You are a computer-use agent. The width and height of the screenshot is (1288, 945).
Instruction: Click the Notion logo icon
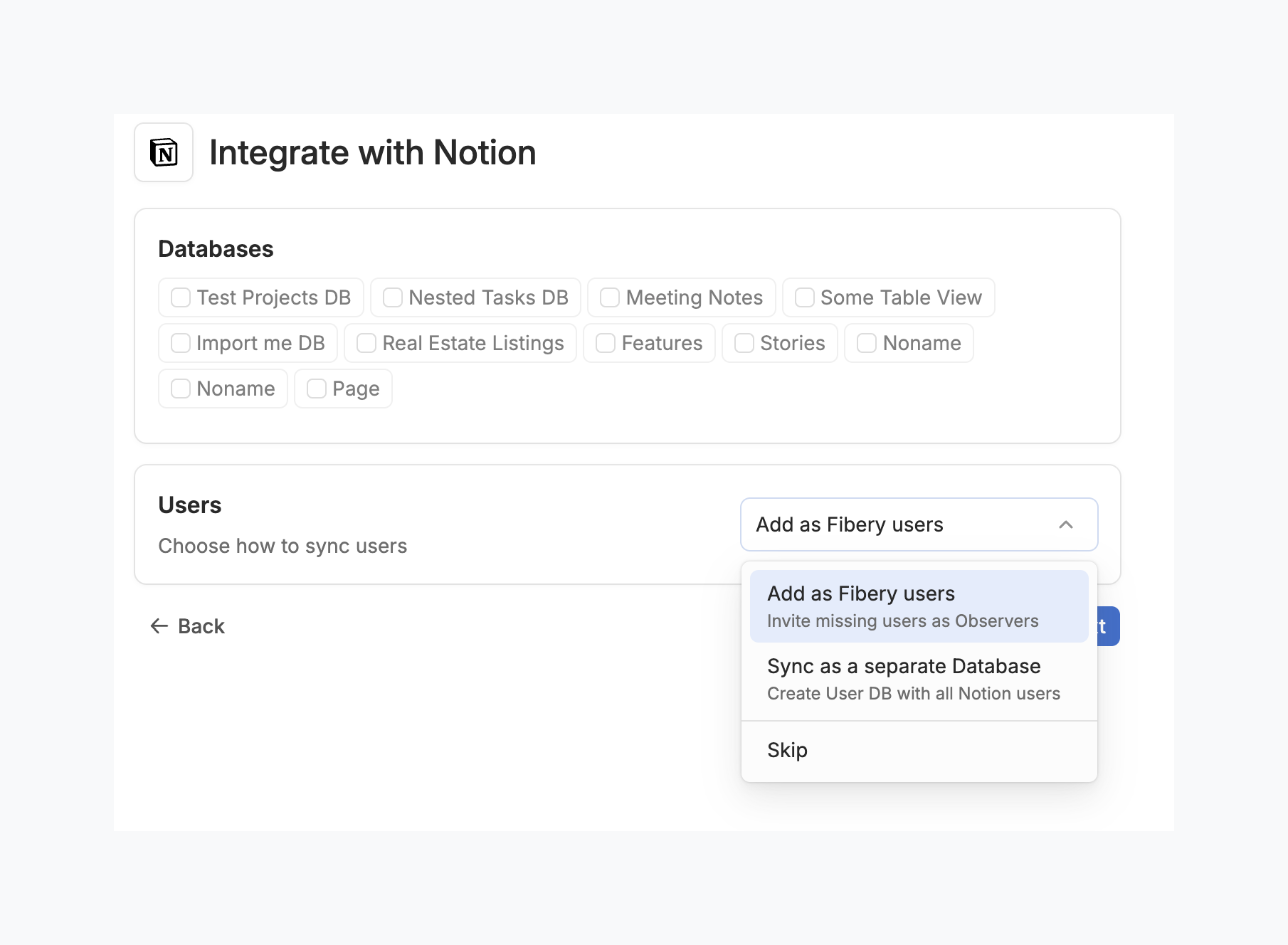[x=164, y=152]
